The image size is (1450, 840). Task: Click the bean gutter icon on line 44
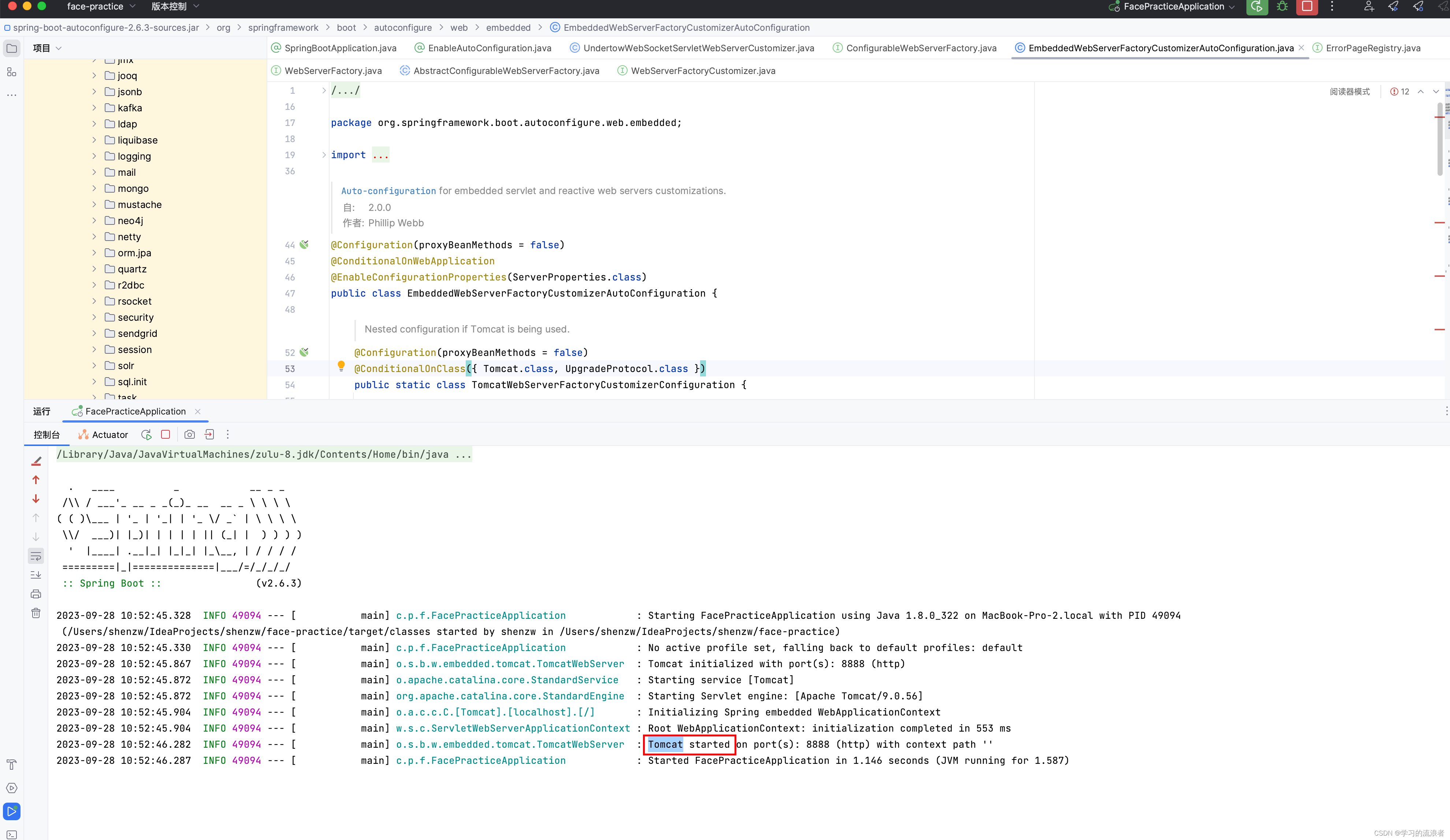click(304, 245)
